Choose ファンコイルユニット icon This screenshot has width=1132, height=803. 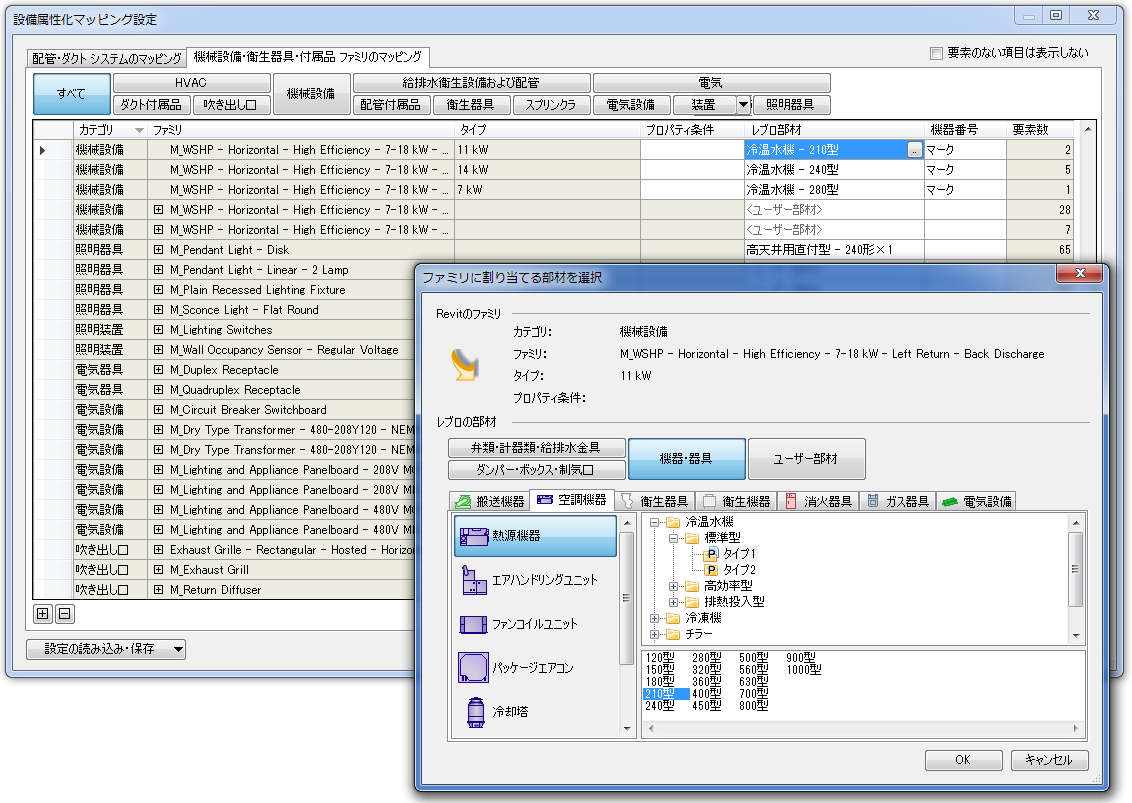[474, 624]
